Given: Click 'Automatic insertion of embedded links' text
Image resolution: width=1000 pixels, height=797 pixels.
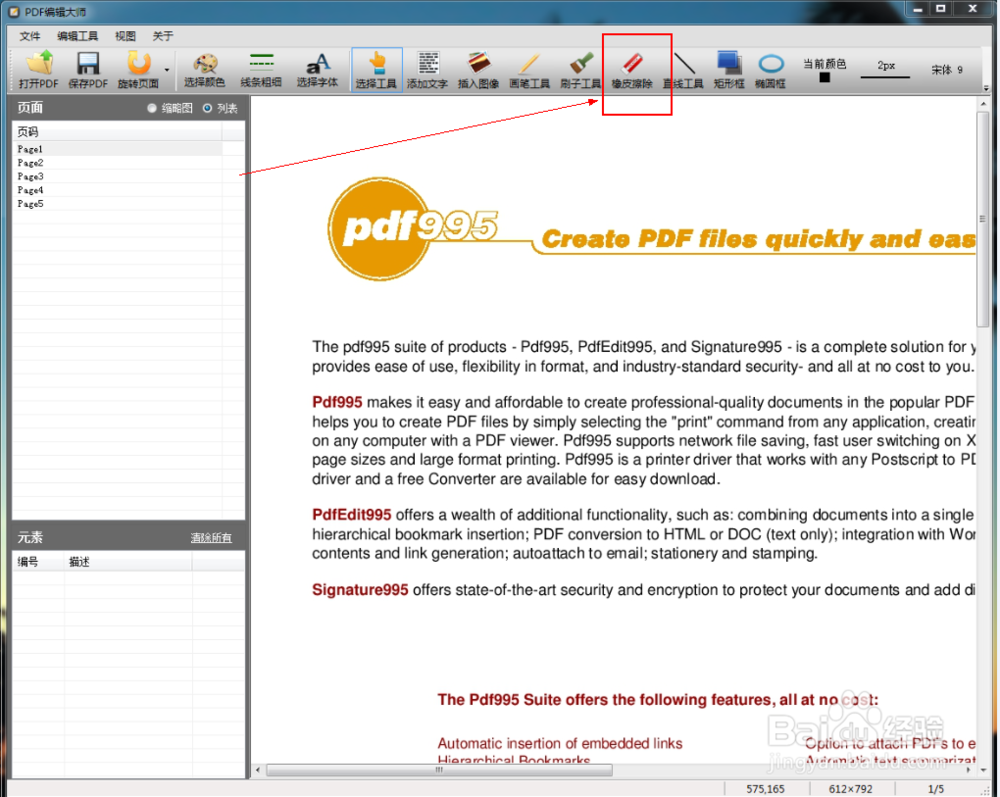Looking at the screenshot, I should click(x=560, y=743).
